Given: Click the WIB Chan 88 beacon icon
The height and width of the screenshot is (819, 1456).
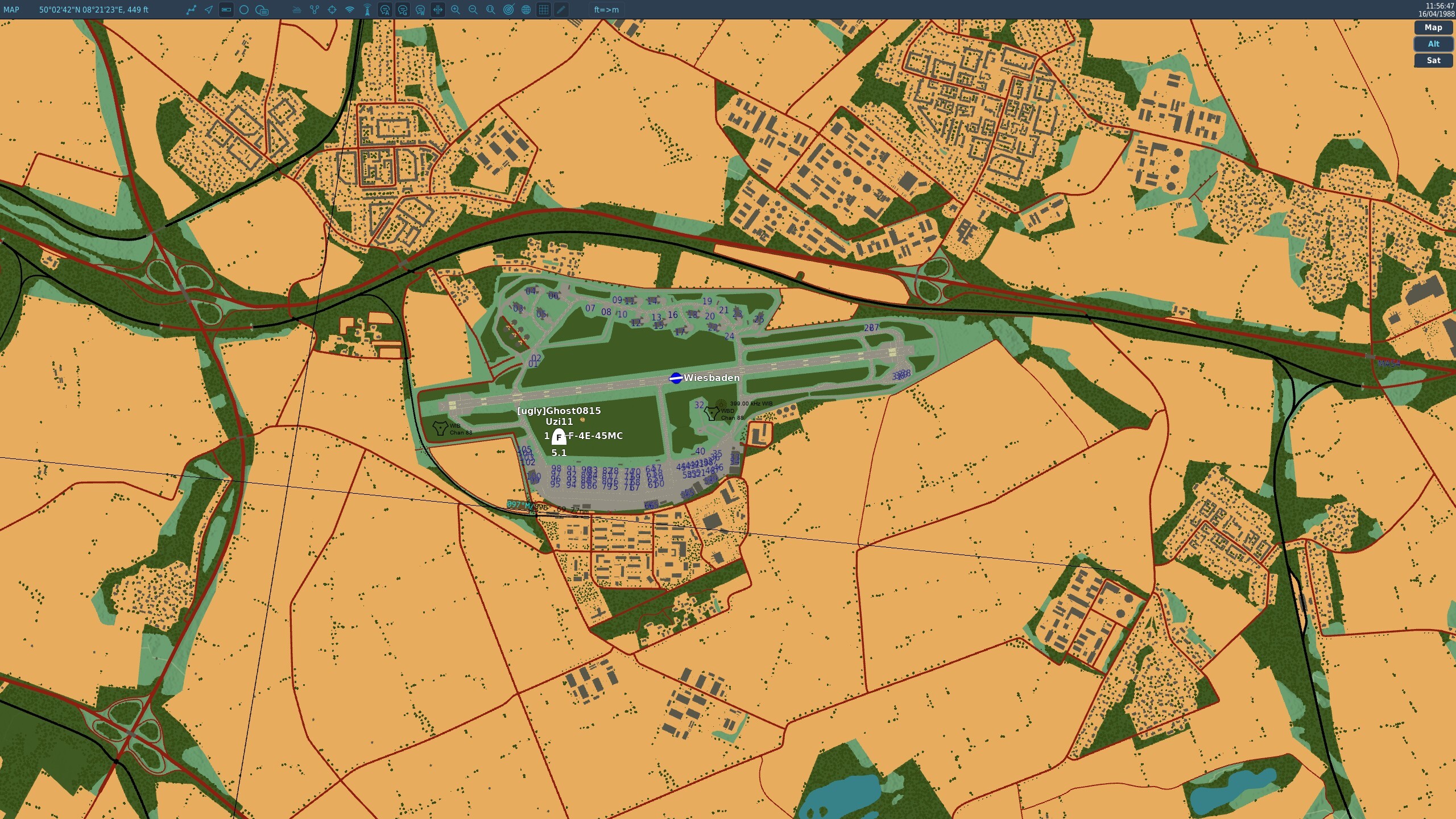Looking at the screenshot, I should tap(440, 428).
